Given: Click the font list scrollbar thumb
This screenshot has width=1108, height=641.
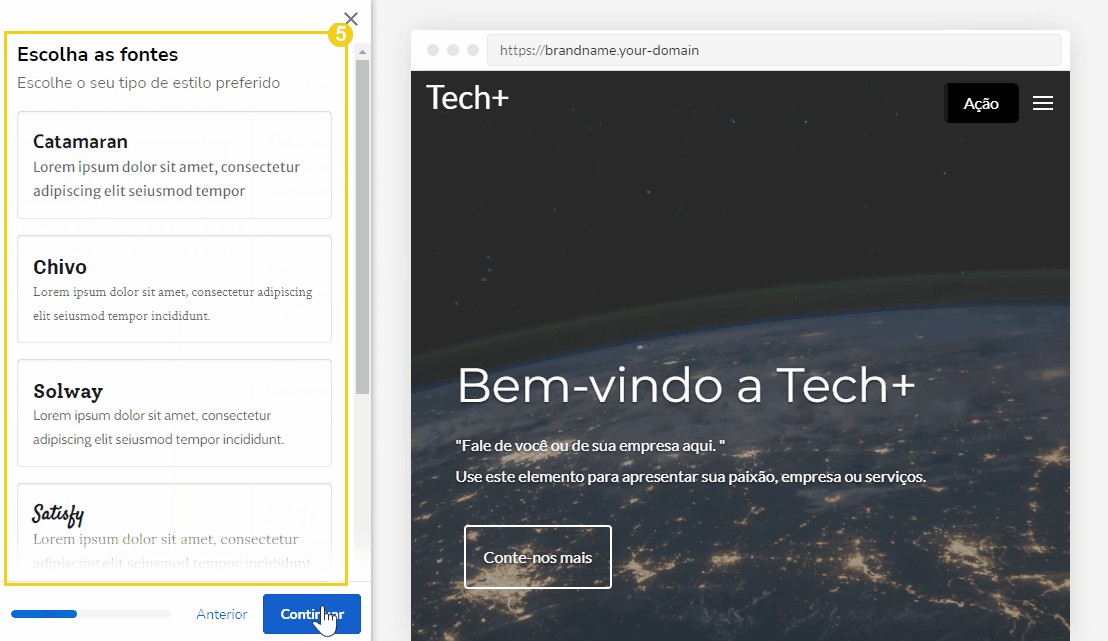Looking at the screenshot, I should pos(363,227).
